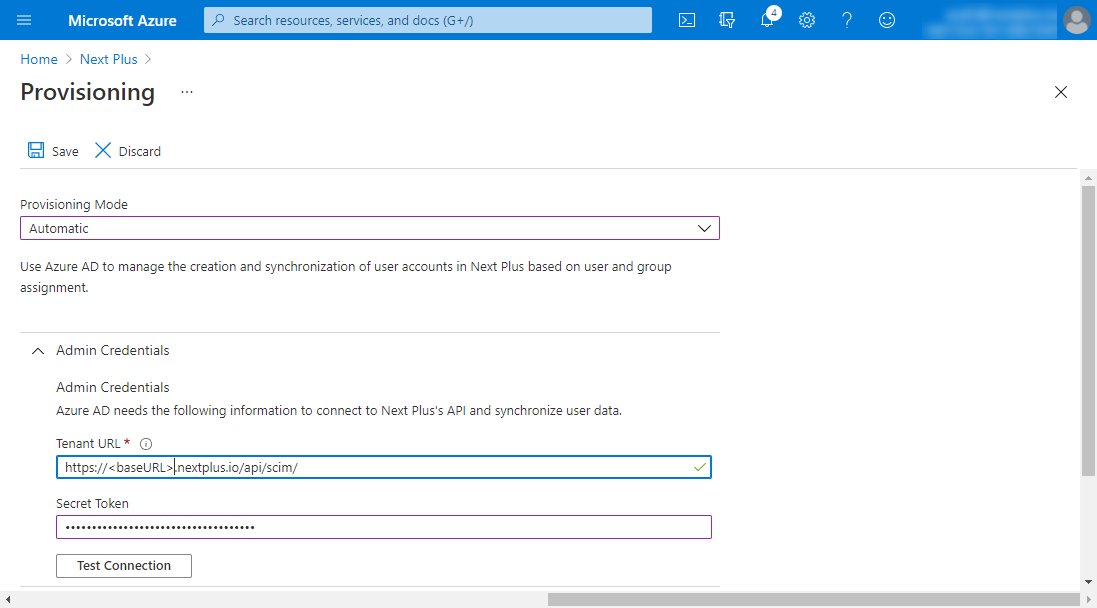The image size is (1097, 608).
Task: Click into the Secret Token field
Action: (383, 527)
